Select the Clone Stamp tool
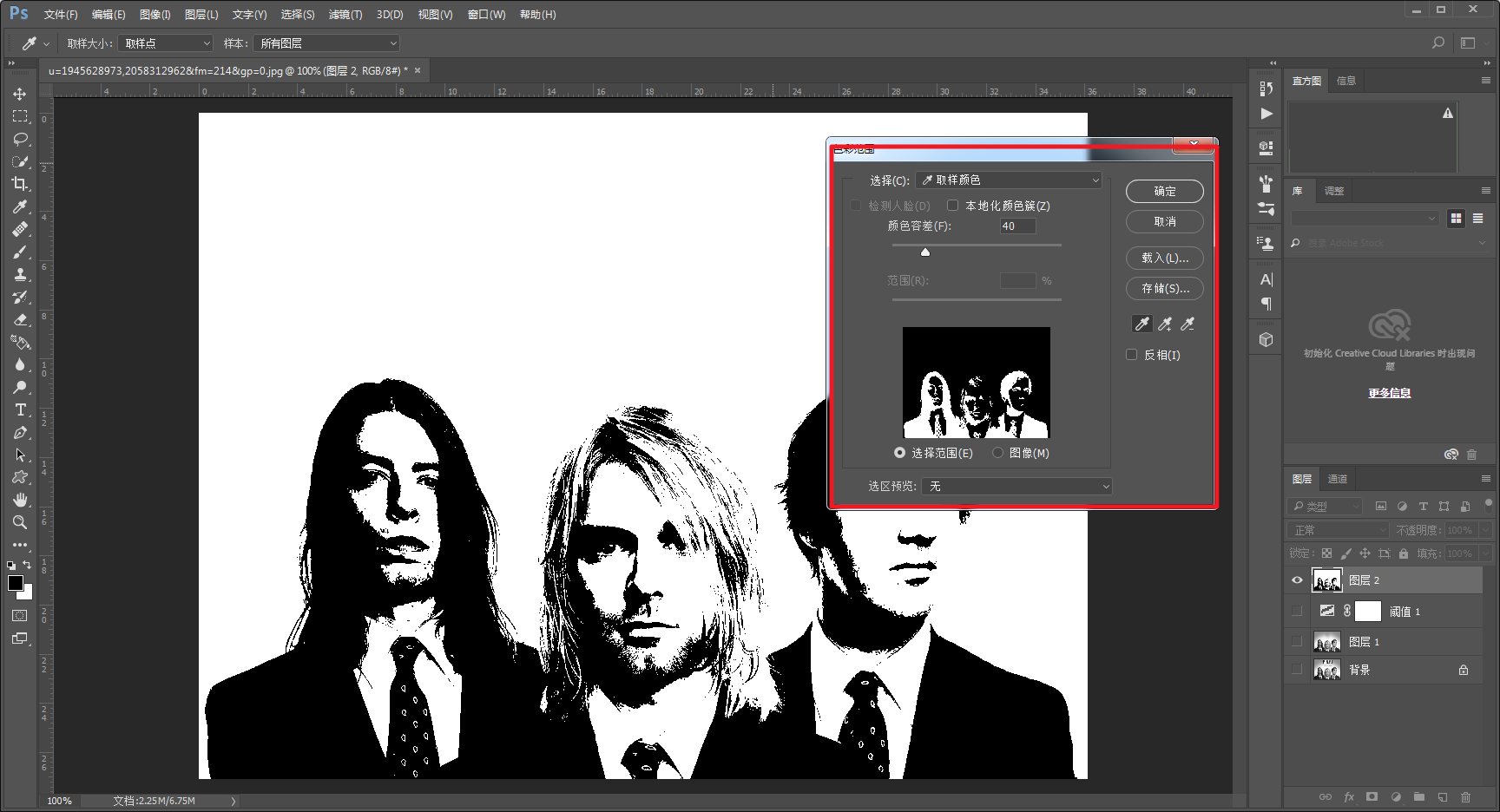The image size is (1500, 812). pyautogui.click(x=20, y=274)
